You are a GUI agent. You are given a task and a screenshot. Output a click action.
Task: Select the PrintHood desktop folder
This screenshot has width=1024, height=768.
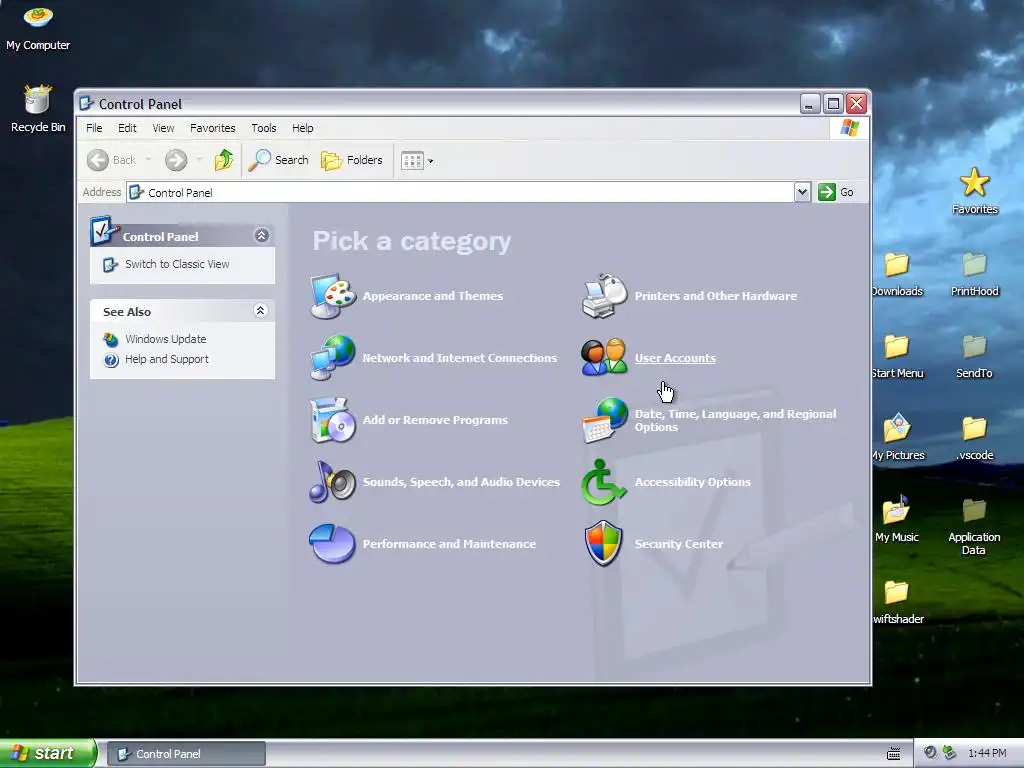coord(974,274)
